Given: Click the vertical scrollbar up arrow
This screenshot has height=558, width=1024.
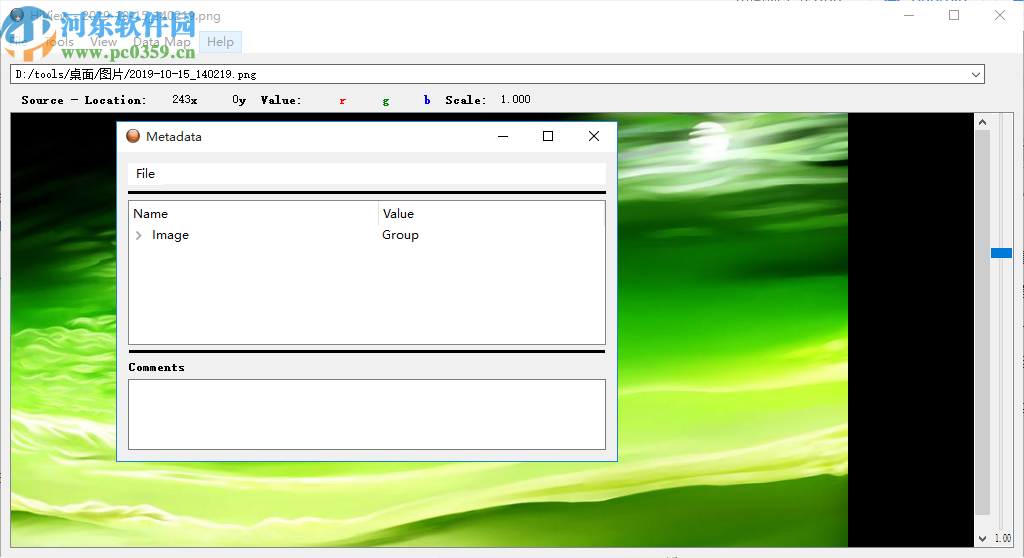Looking at the screenshot, I should [x=982, y=122].
